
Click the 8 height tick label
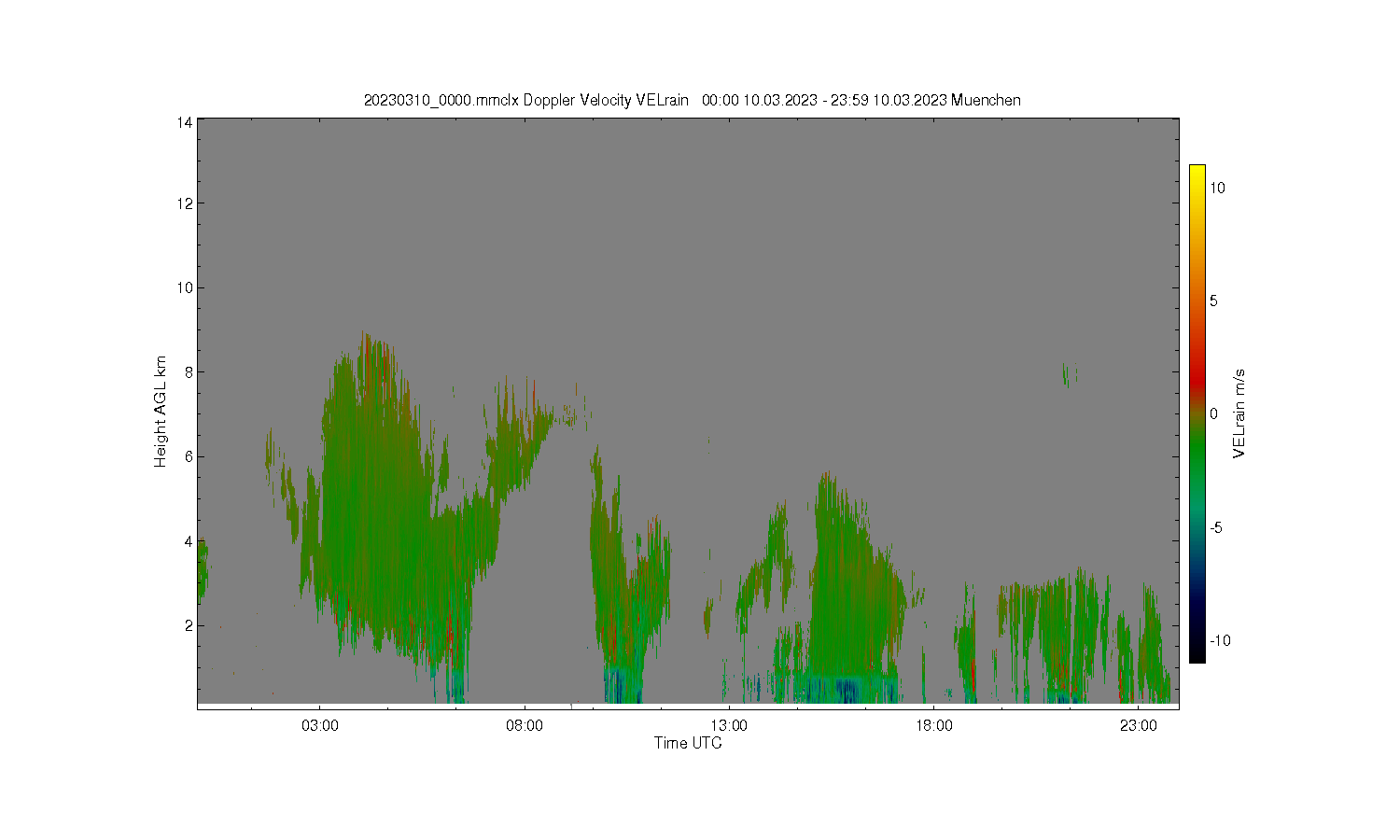(x=189, y=371)
